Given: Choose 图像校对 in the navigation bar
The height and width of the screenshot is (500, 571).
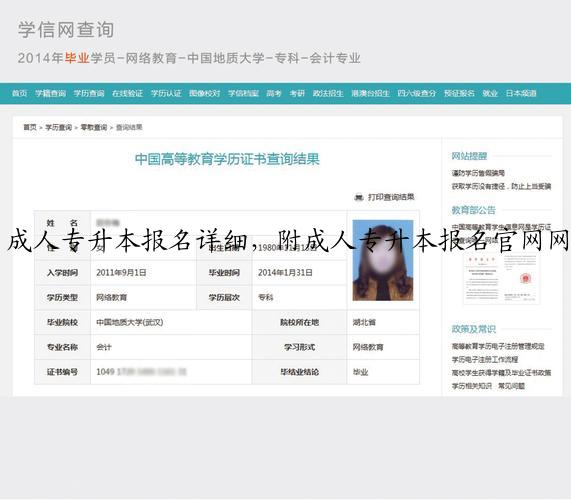Looking at the screenshot, I should pyautogui.click(x=205, y=94).
